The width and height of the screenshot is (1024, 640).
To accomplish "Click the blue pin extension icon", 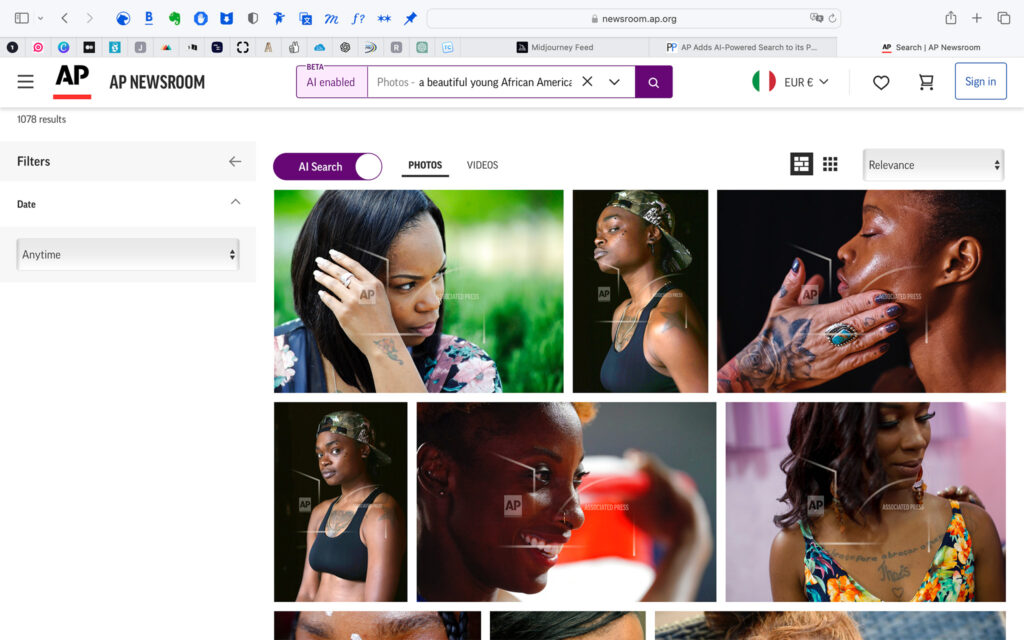I will (x=410, y=18).
